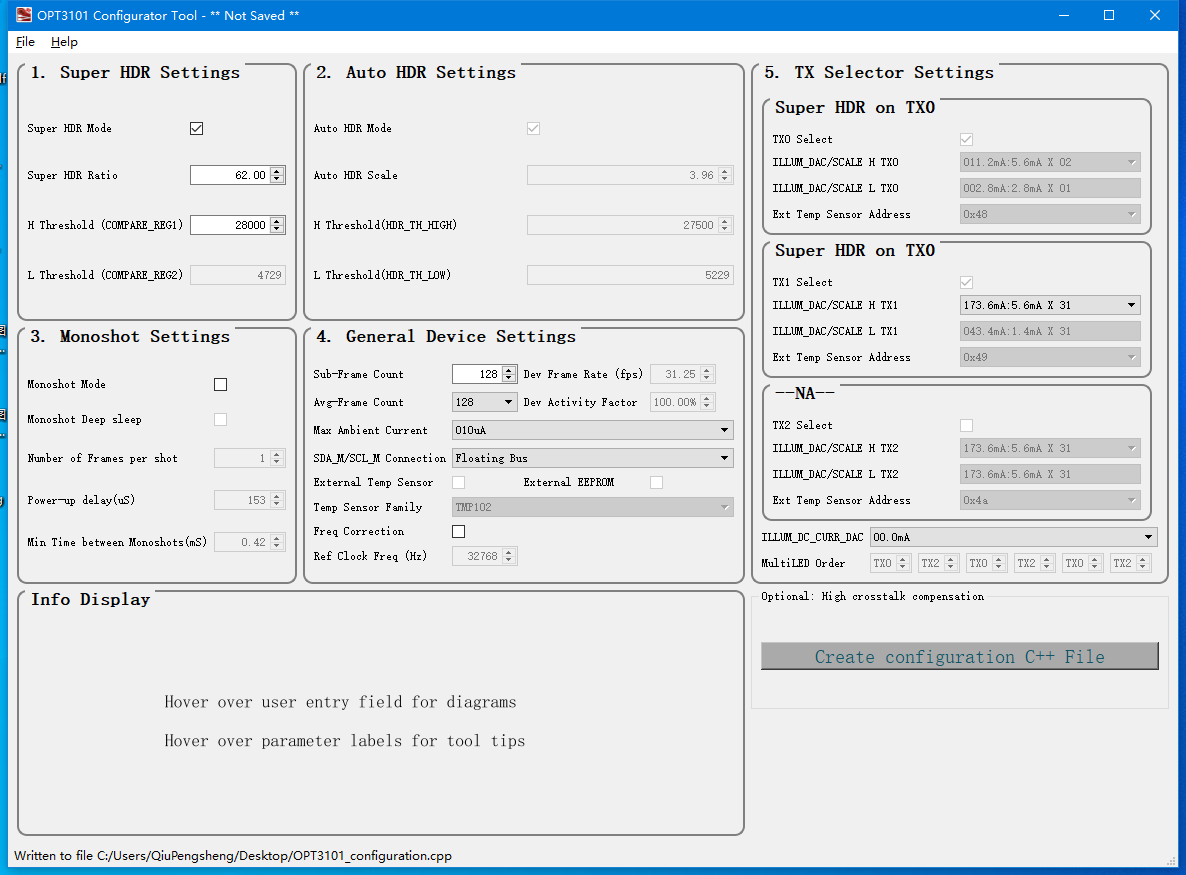This screenshot has height=875, width=1186.
Task: Open the ILLUM_DAC/SCALE H TX0 dropdown
Action: [1050, 162]
